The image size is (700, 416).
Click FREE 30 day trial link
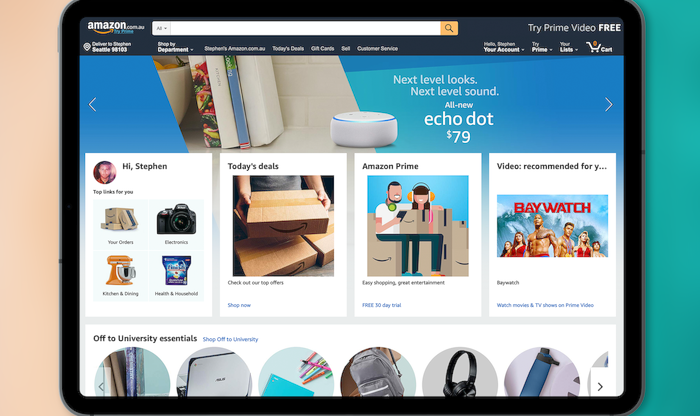pyautogui.click(x=381, y=305)
